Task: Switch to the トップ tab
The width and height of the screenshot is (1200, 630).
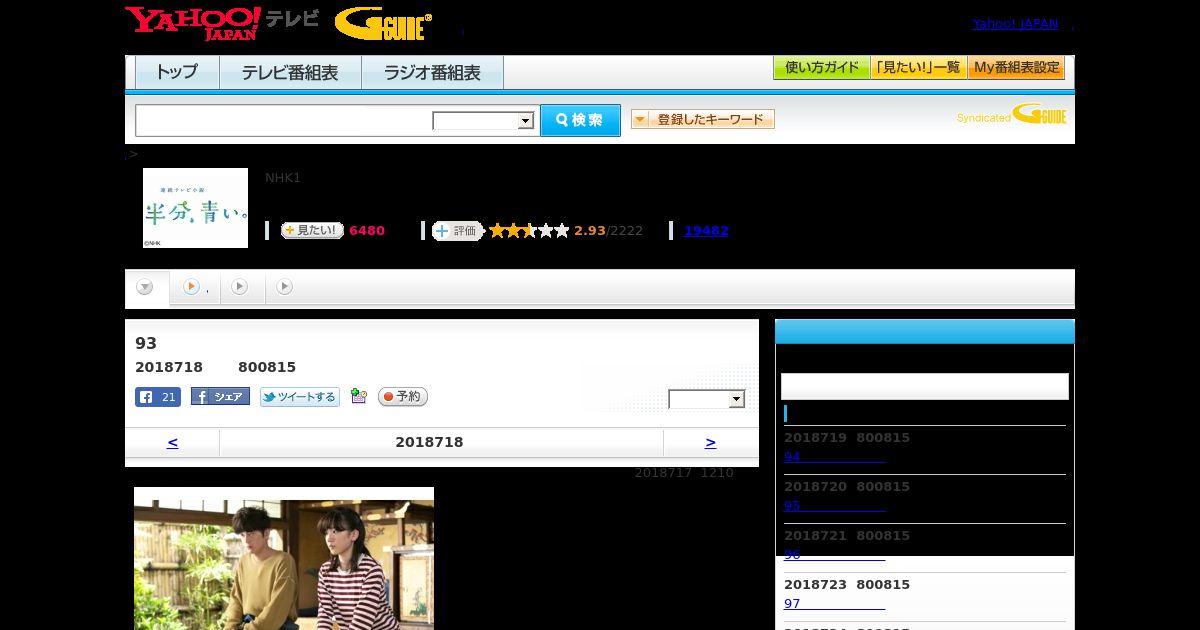Action: (x=177, y=73)
